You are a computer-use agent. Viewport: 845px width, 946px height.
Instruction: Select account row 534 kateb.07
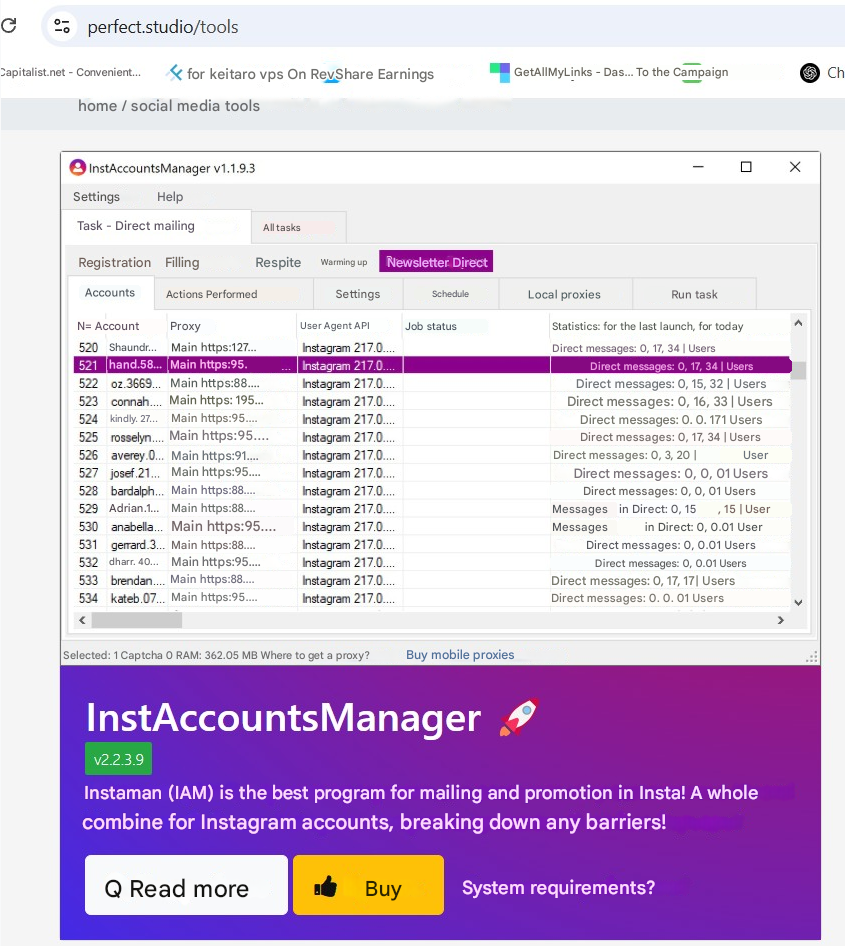[432, 598]
